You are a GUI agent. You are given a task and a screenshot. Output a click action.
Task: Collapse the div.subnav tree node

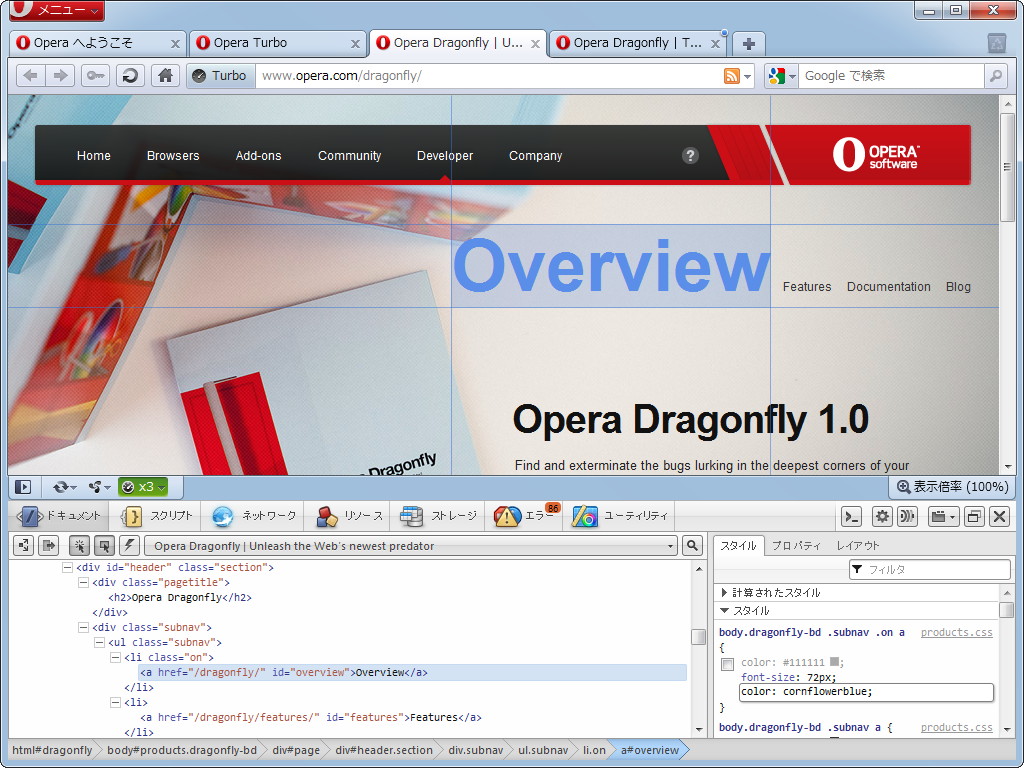point(83,627)
